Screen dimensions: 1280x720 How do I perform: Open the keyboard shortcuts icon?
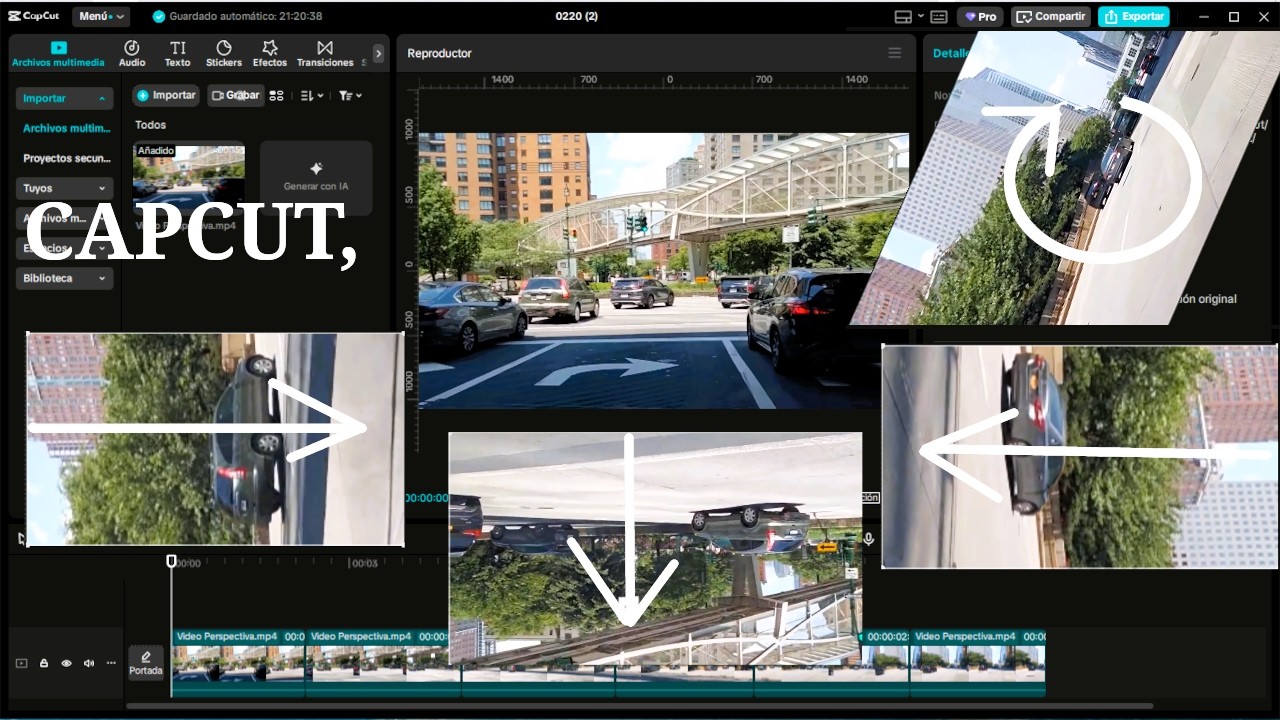click(938, 17)
